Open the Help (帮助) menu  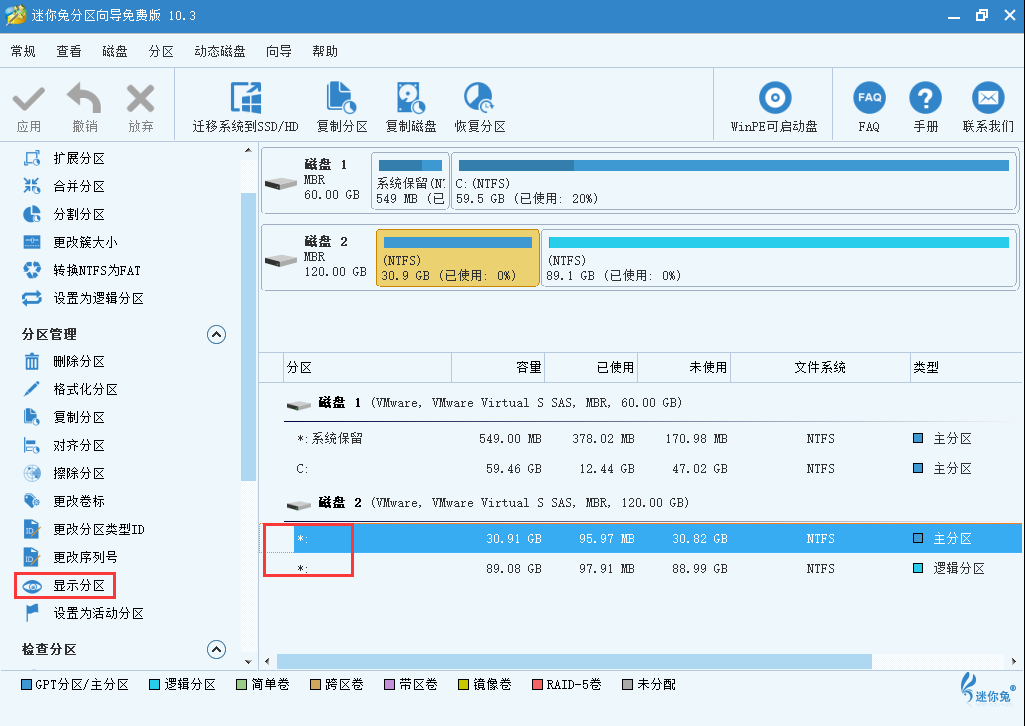tap(325, 52)
